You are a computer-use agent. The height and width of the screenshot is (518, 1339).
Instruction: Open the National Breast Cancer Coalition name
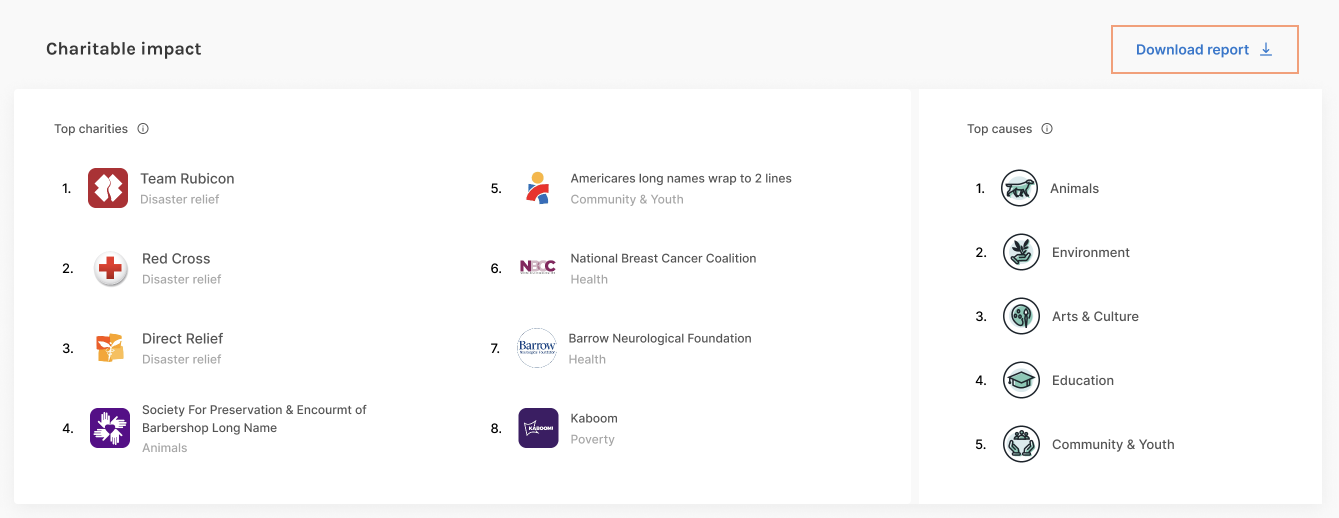[x=663, y=258]
